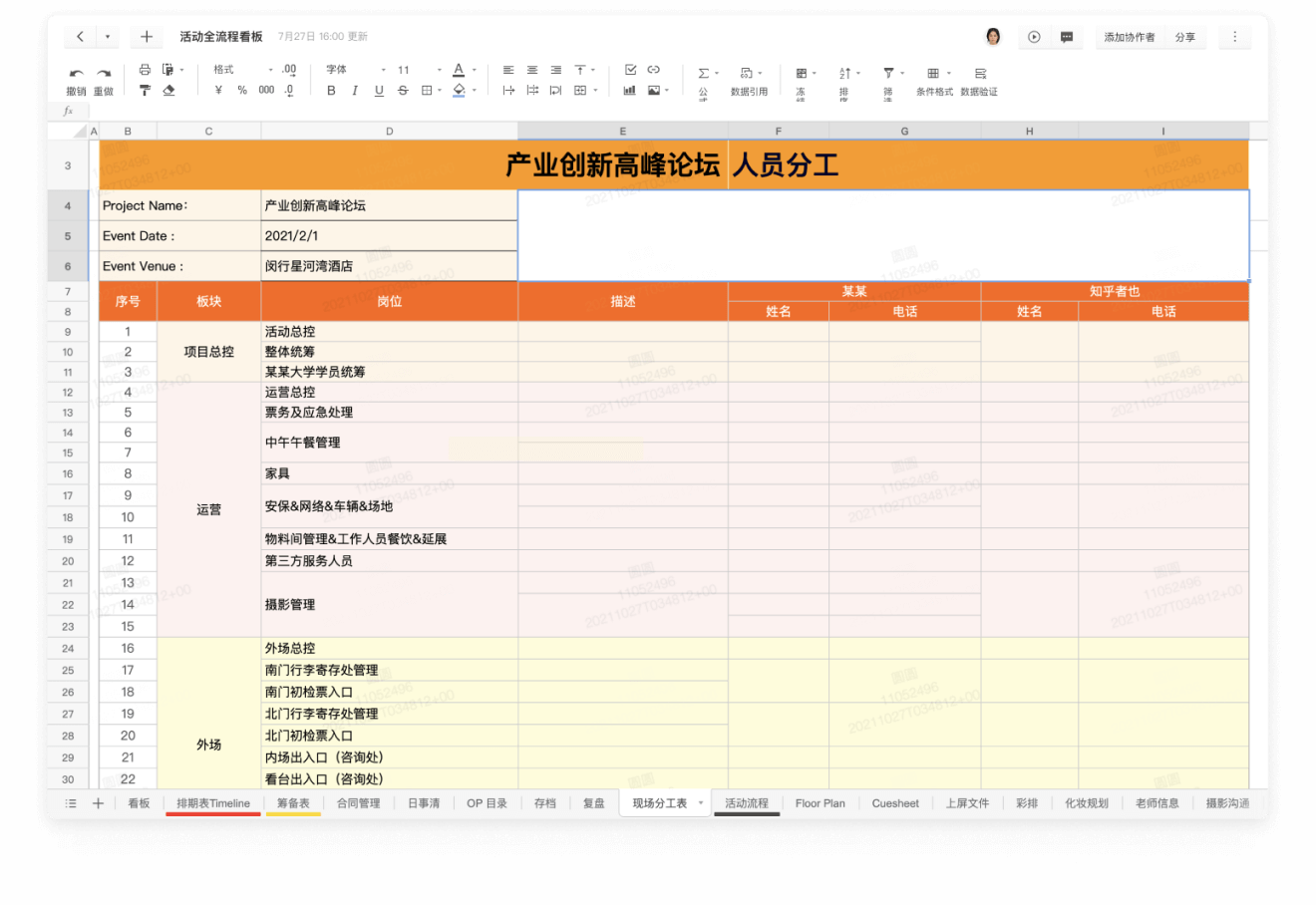This screenshot has width=1316, height=905.
Task: Select the format painter tool
Action: 145,90
